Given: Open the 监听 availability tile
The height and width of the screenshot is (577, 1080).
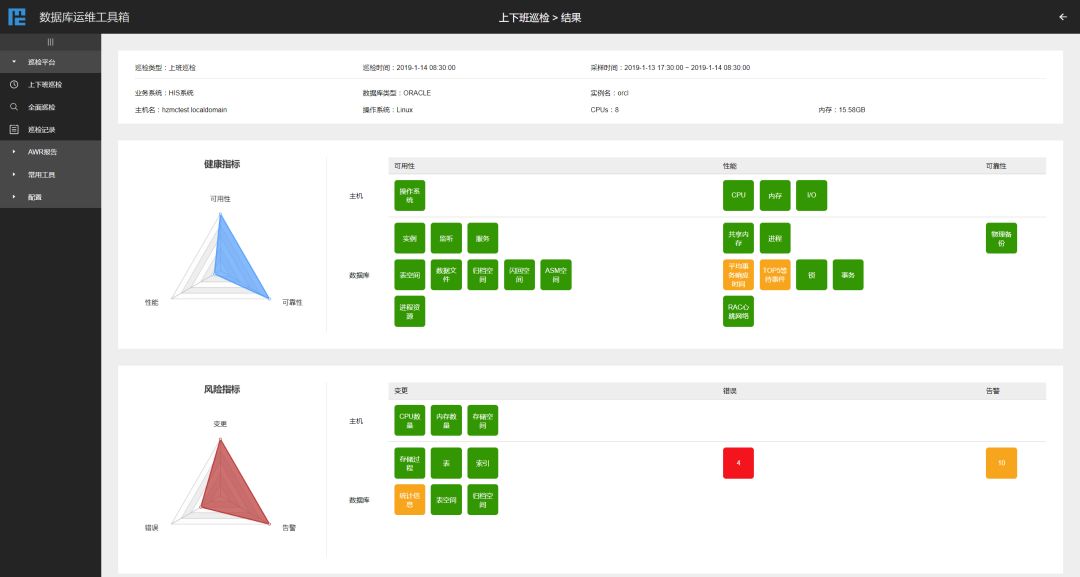Looking at the screenshot, I should (446, 238).
